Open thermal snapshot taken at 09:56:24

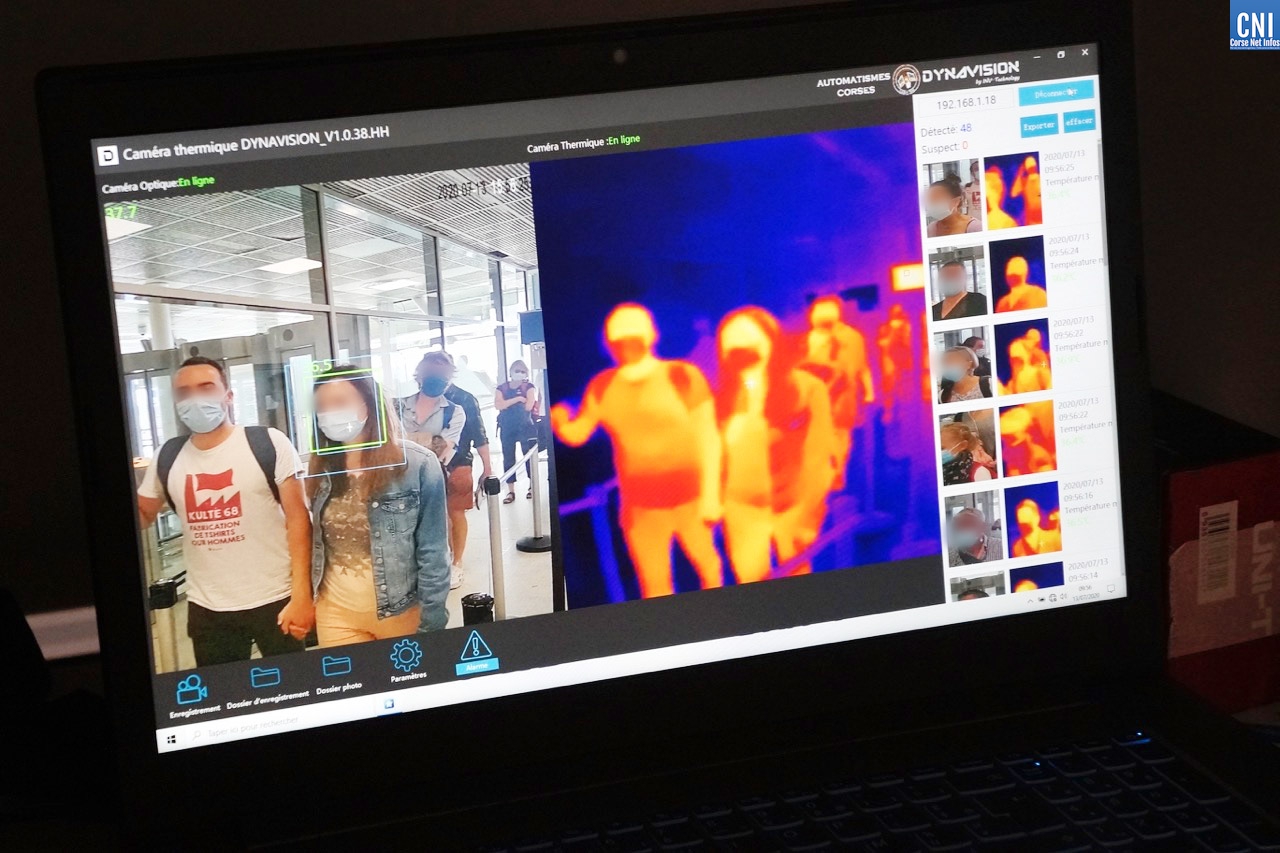pos(1018,274)
